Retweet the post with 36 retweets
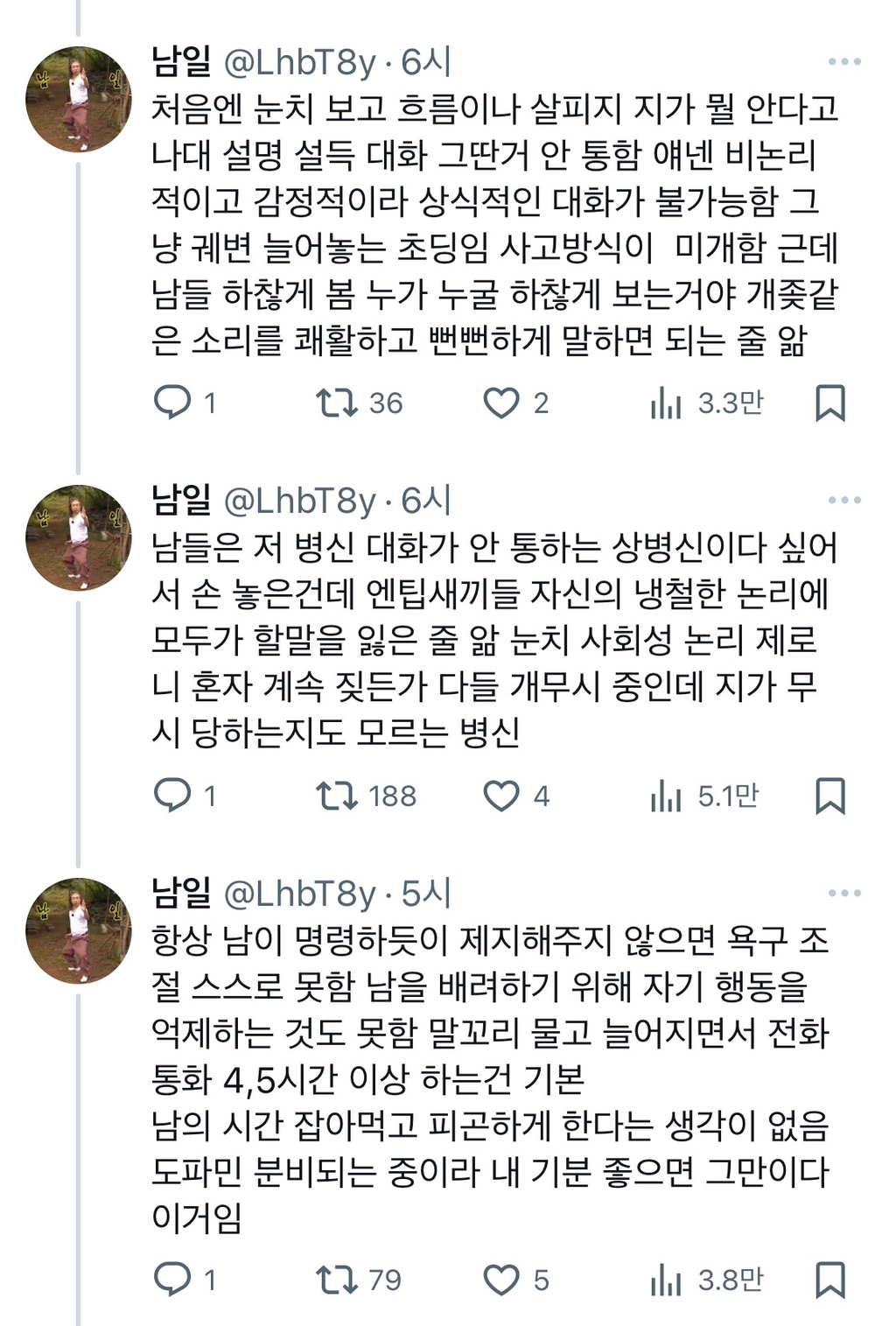The image size is (896, 1326). [x=337, y=403]
